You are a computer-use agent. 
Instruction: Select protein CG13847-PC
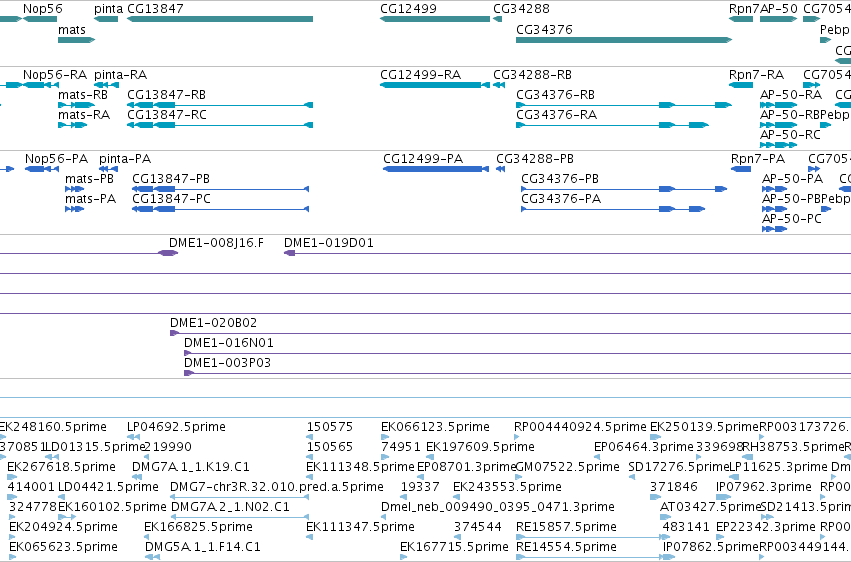221,209
